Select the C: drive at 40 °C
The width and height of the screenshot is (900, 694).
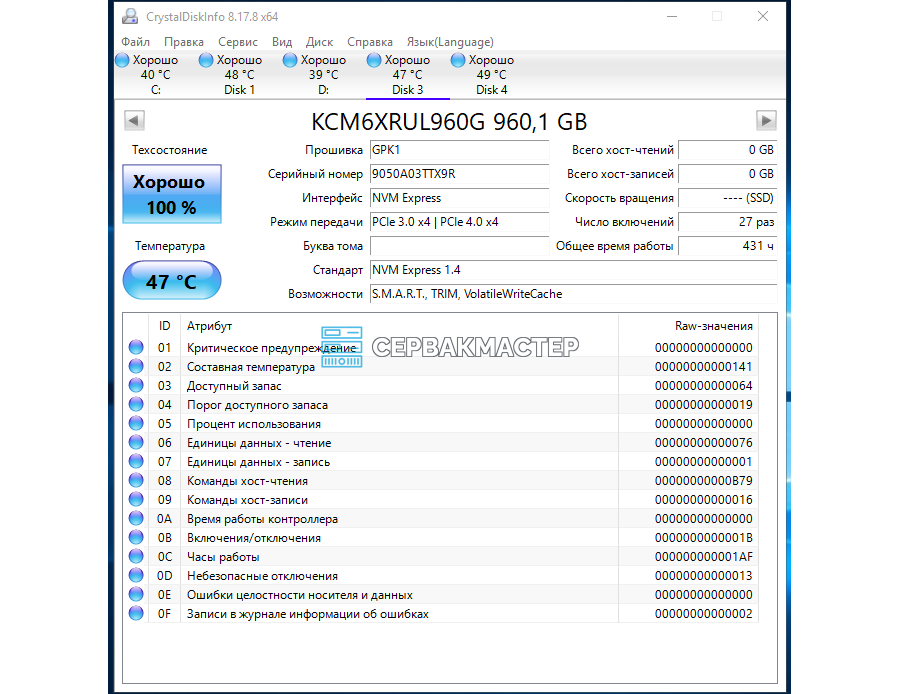point(156,75)
